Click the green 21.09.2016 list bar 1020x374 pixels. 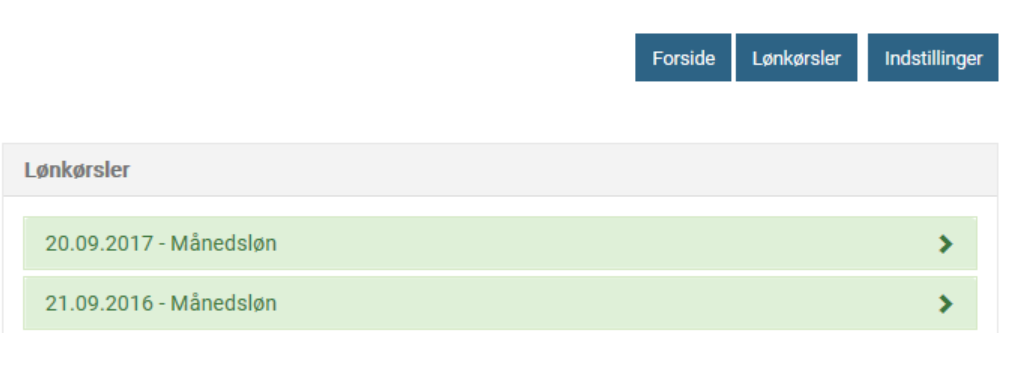500,303
